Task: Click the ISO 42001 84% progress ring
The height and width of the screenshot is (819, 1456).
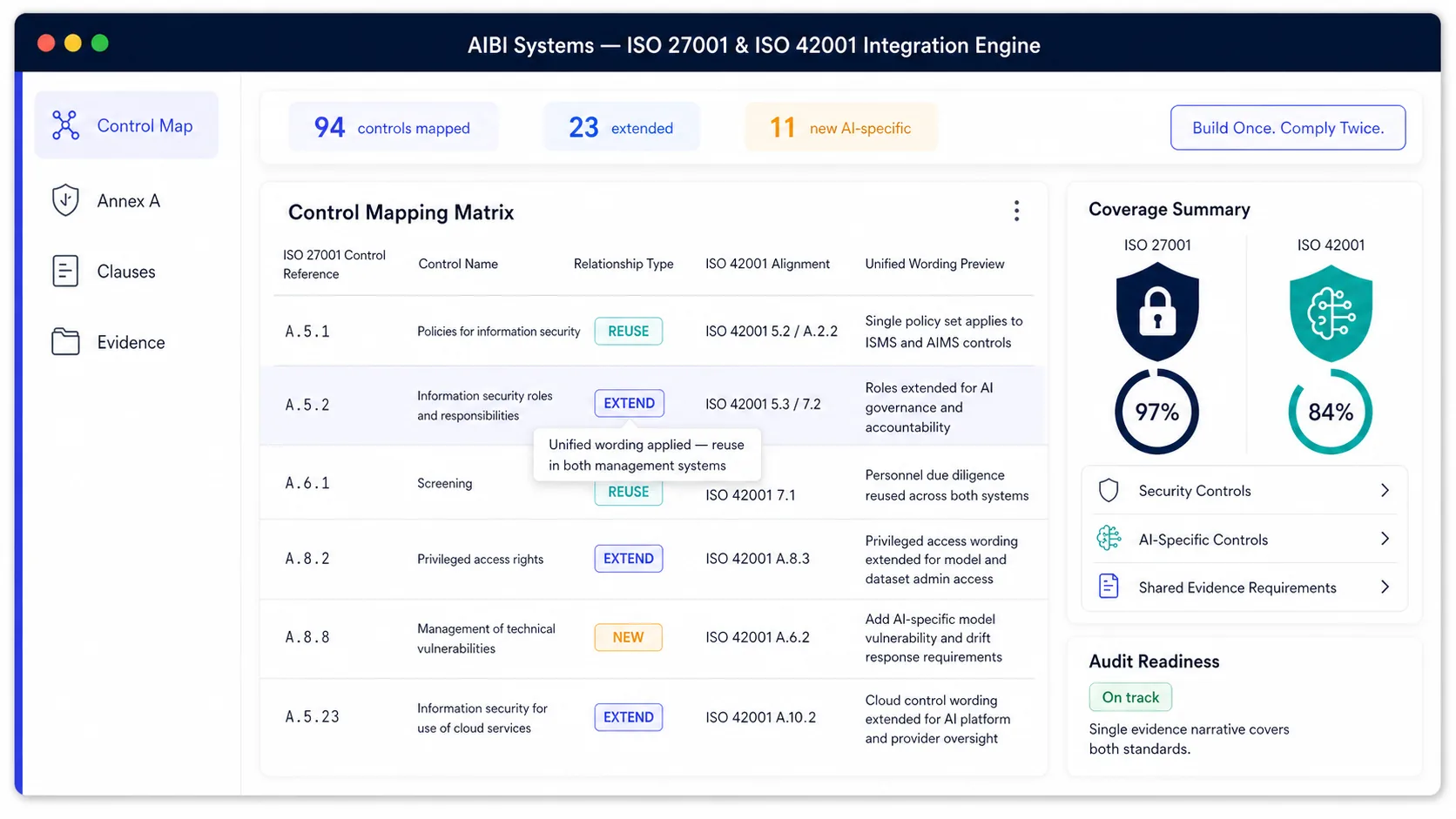Action: [1331, 412]
